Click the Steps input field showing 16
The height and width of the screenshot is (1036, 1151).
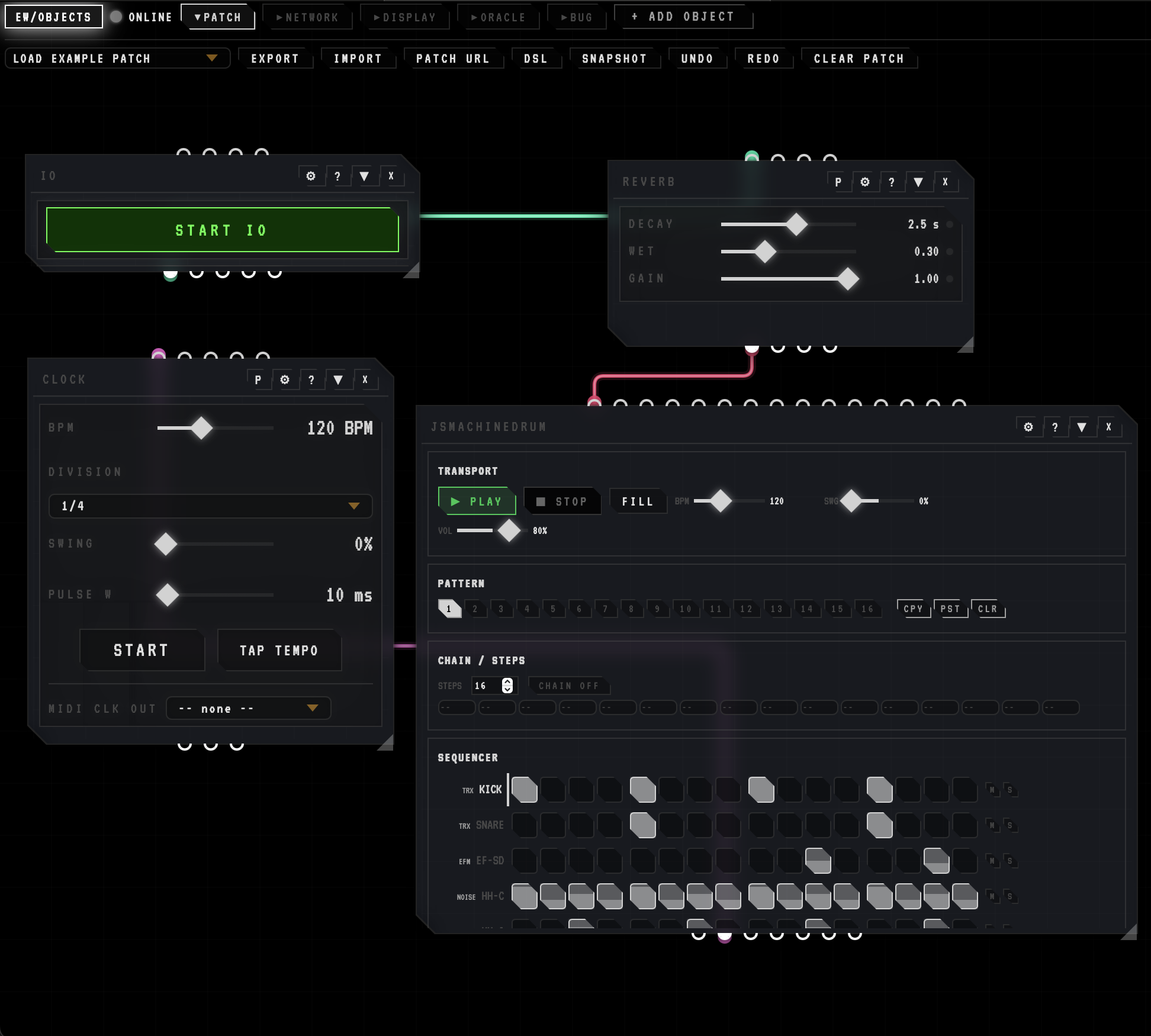click(x=494, y=686)
